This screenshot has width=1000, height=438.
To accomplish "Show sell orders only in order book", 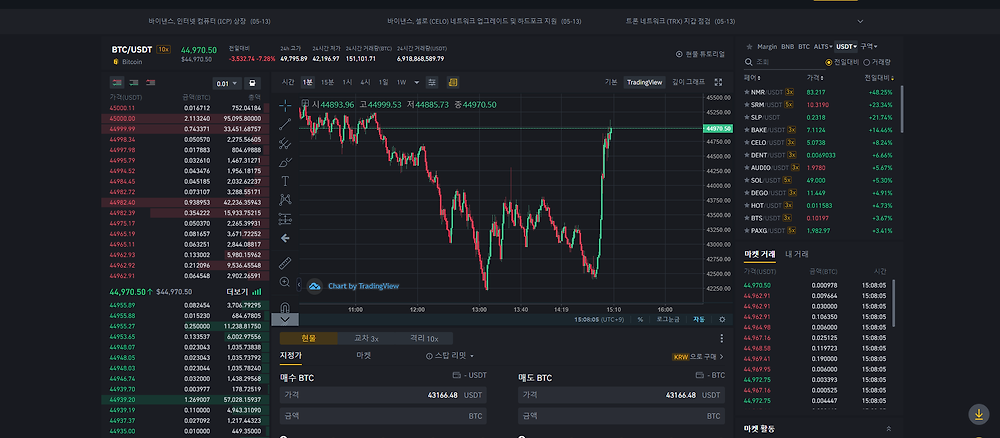I will (x=149, y=82).
